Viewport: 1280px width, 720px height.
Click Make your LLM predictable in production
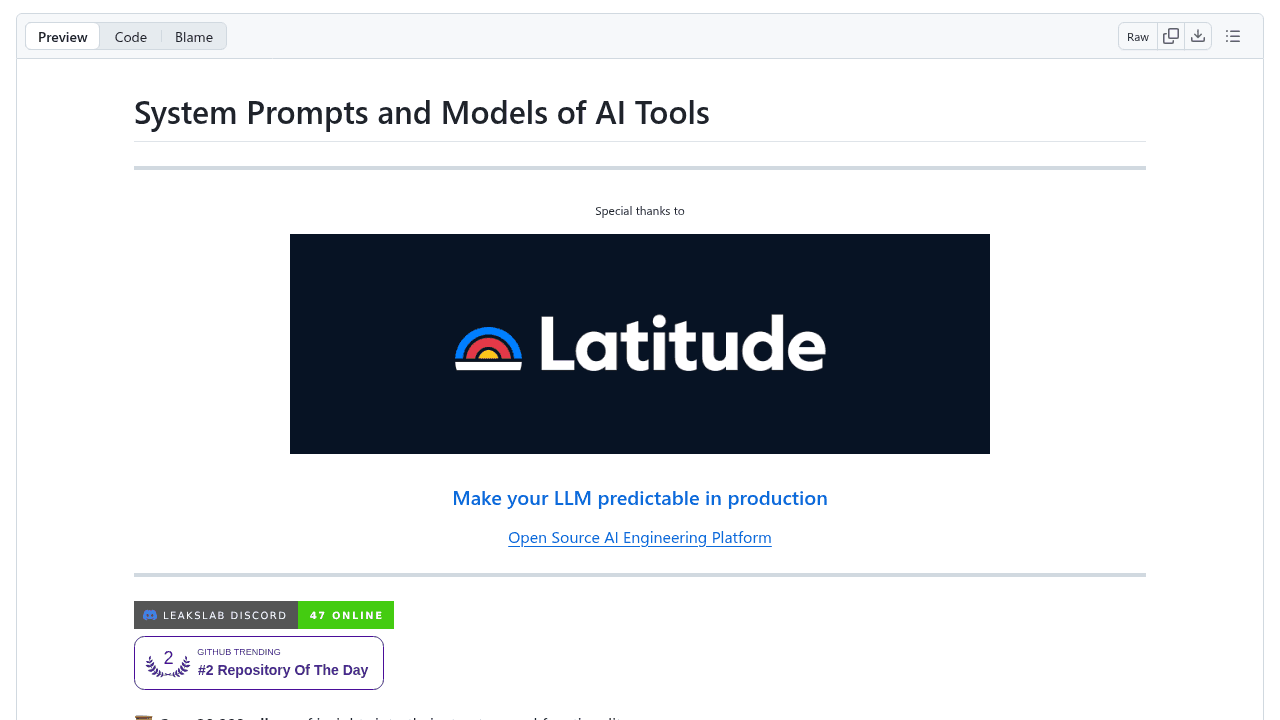coord(639,498)
